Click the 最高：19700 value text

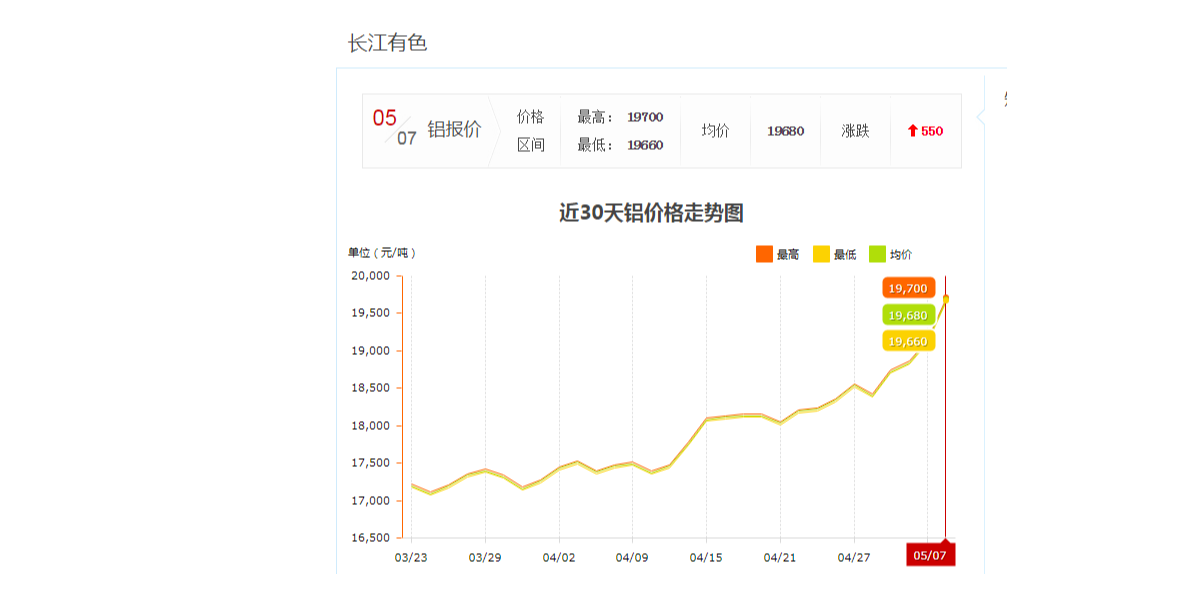618,117
